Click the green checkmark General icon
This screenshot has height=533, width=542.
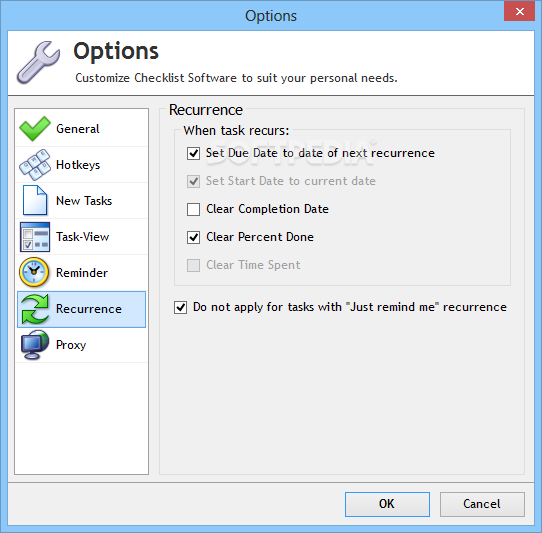click(35, 129)
